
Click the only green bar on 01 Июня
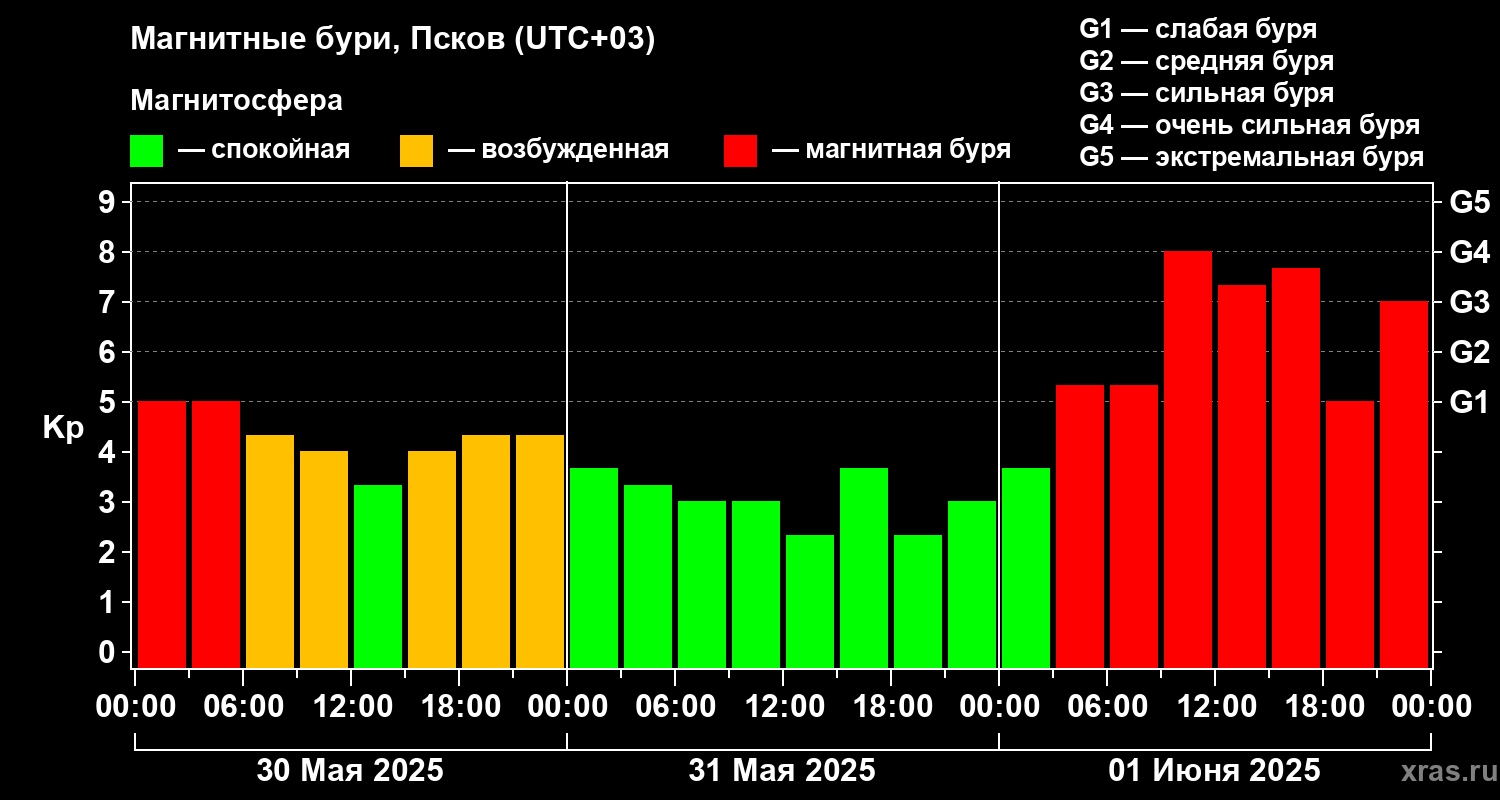(x=1026, y=568)
